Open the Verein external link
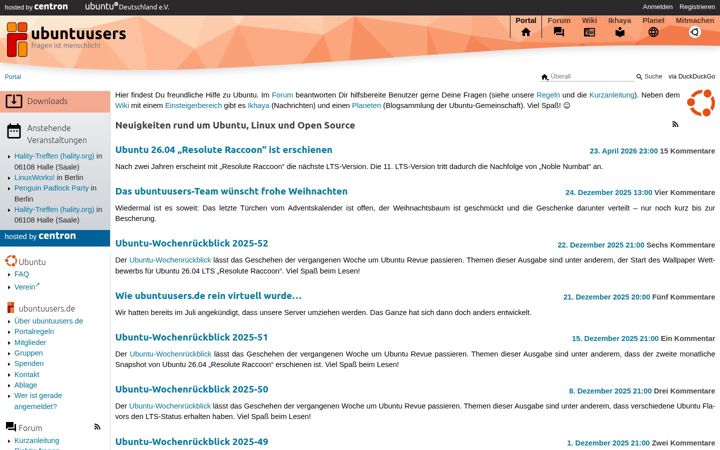 pos(27,287)
